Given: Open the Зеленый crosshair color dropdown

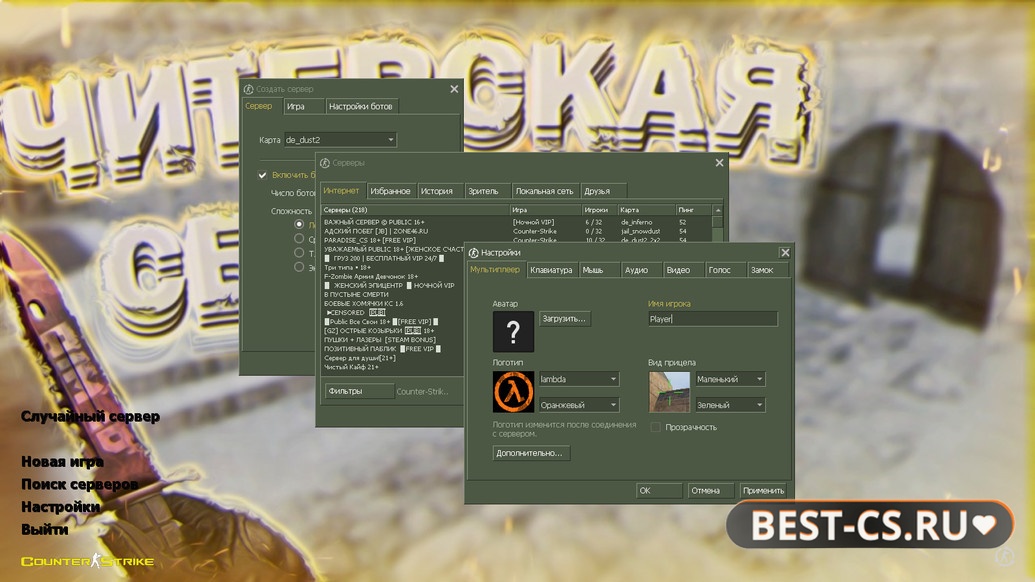Looking at the screenshot, I should (x=730, y=404).
